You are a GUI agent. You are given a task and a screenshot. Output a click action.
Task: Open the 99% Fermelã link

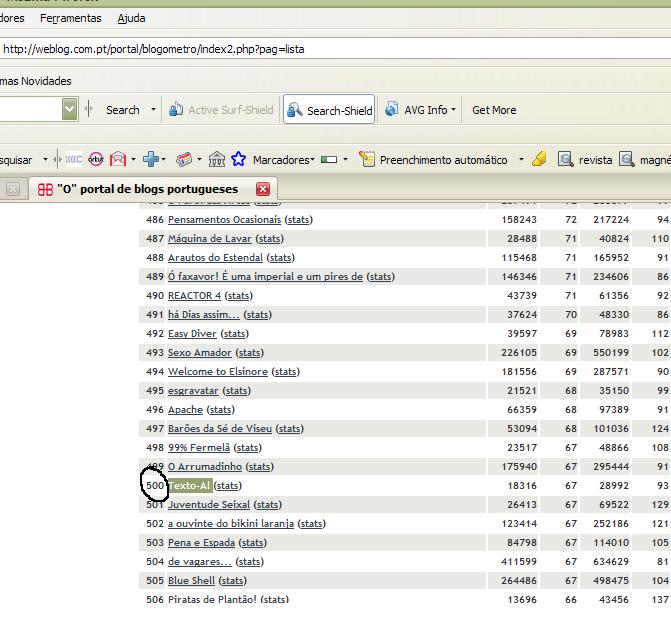coord(199,448)
